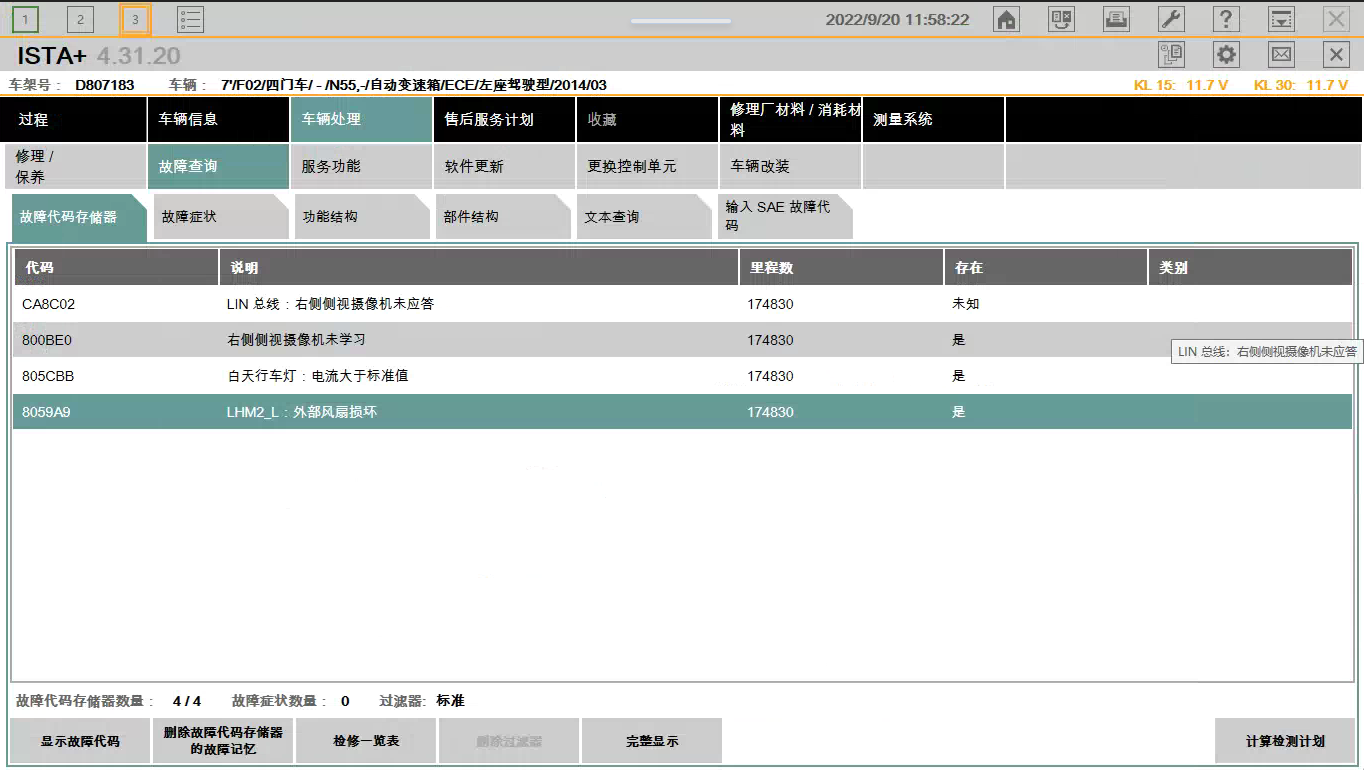Click the 完整显示 button

point(652,741)
